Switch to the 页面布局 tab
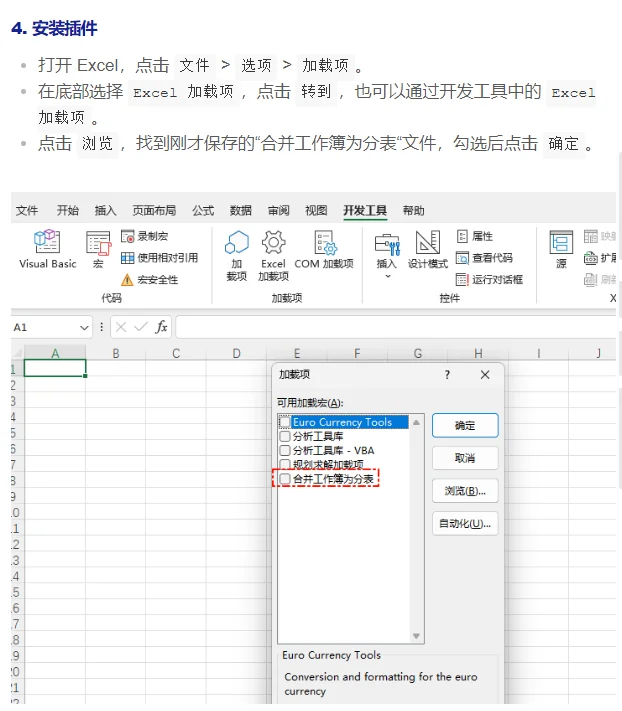 (x=154, y=210)
